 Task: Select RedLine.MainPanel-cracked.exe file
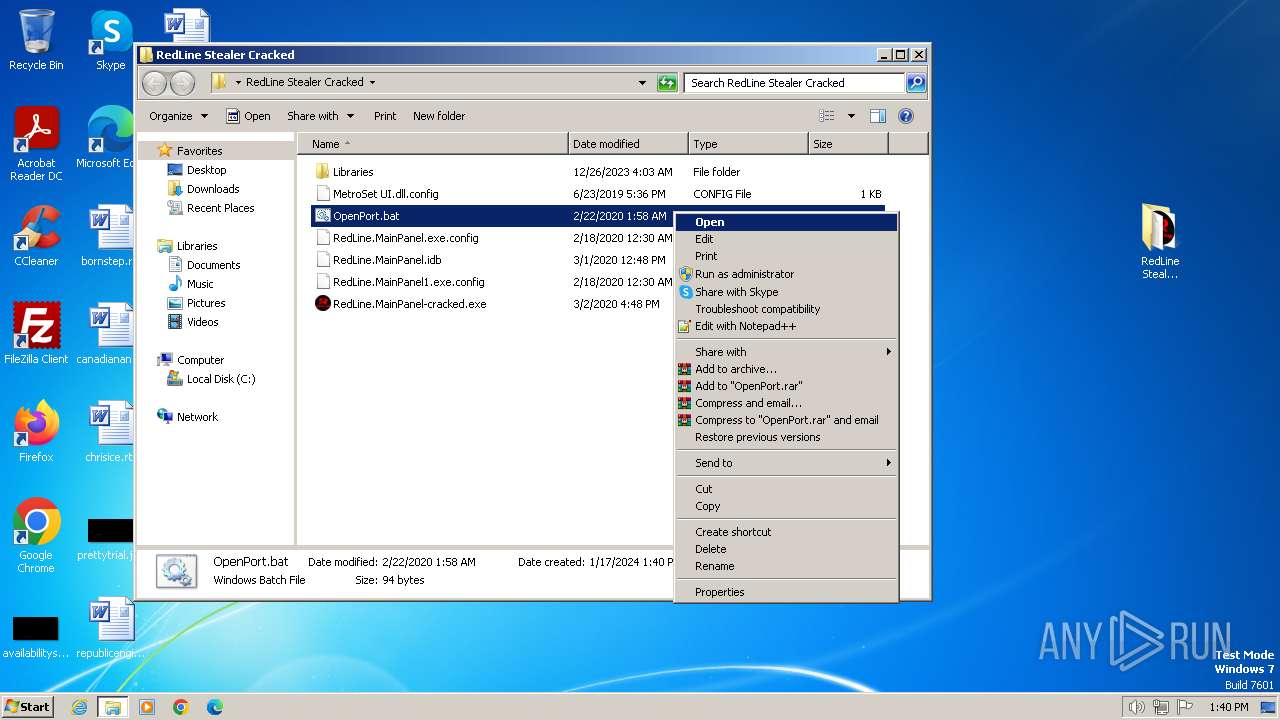409,304
